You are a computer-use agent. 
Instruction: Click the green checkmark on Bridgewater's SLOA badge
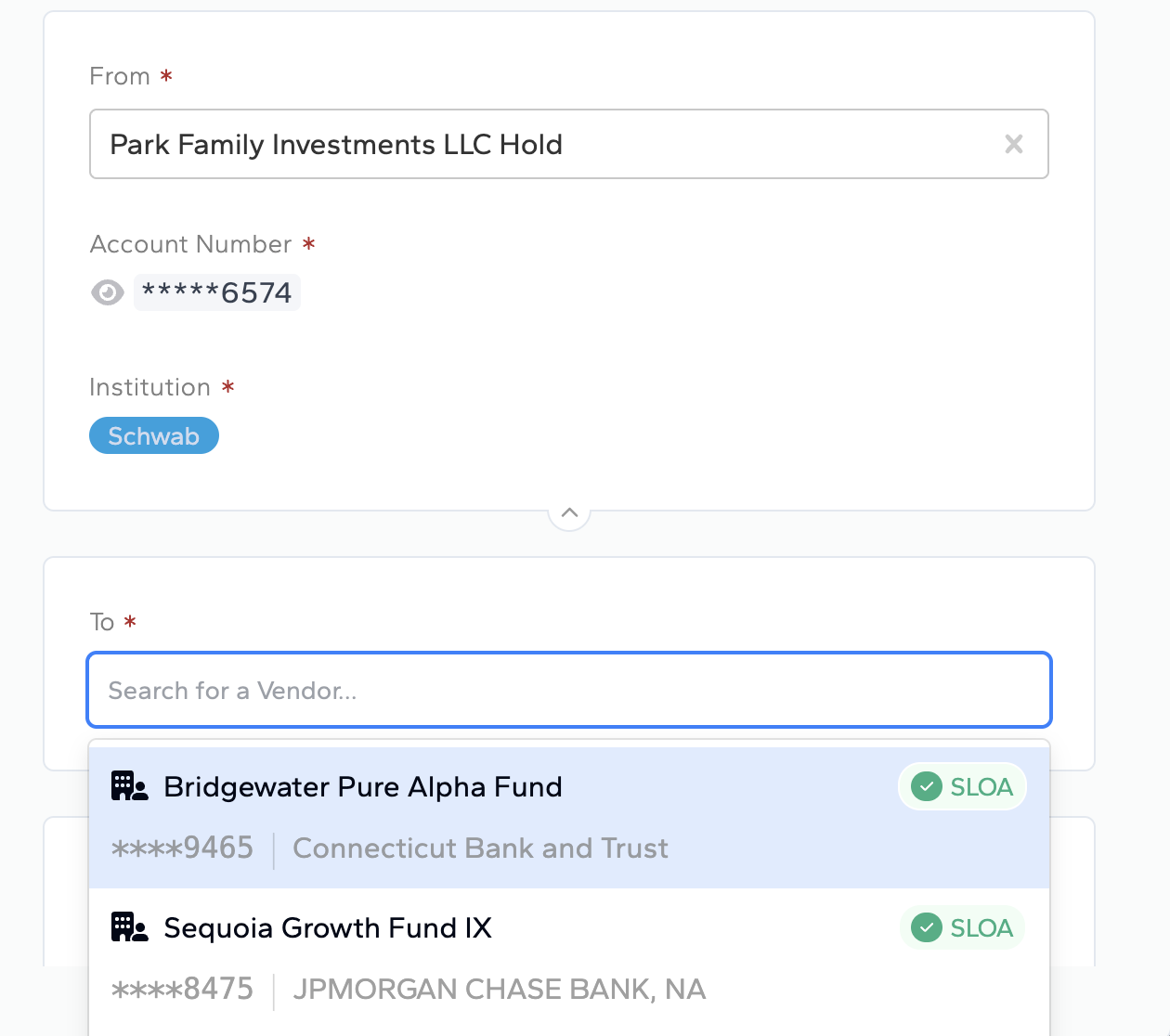[x=926, y=786]
